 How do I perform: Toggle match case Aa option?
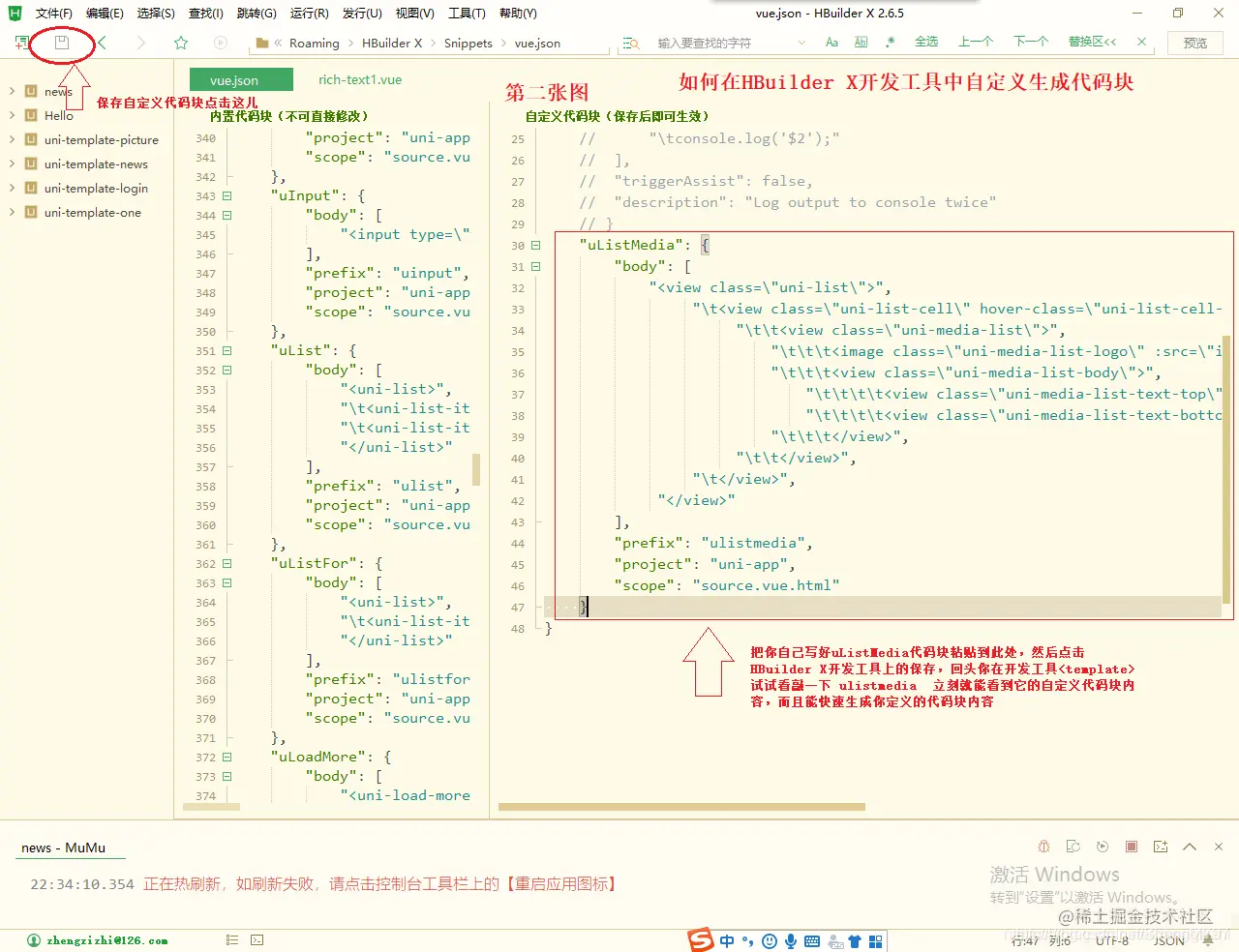tap(831, 43)
